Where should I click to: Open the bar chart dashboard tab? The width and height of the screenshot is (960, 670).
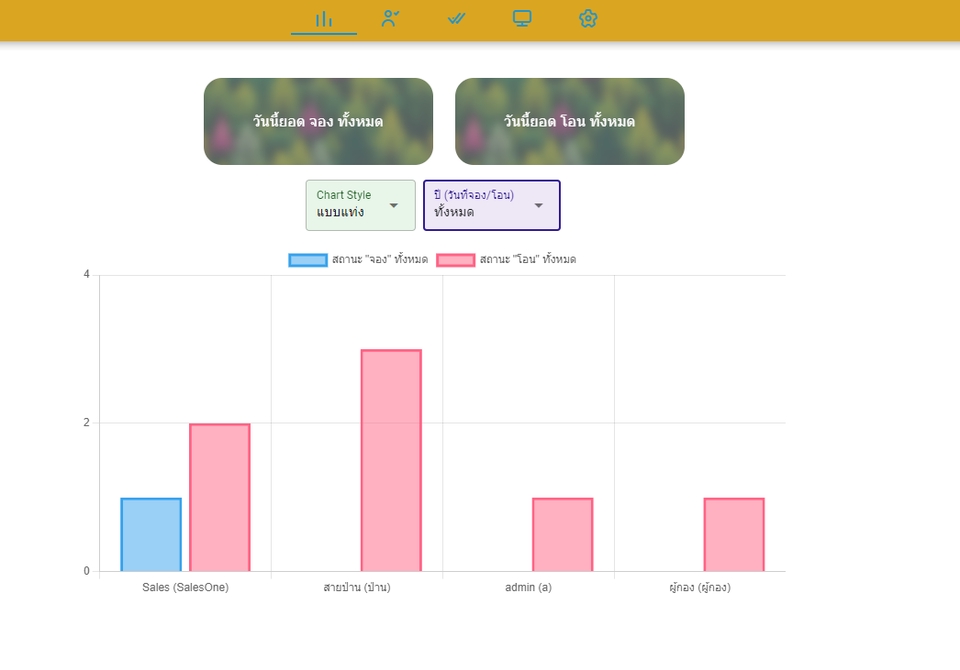click(x=324, y=19)
